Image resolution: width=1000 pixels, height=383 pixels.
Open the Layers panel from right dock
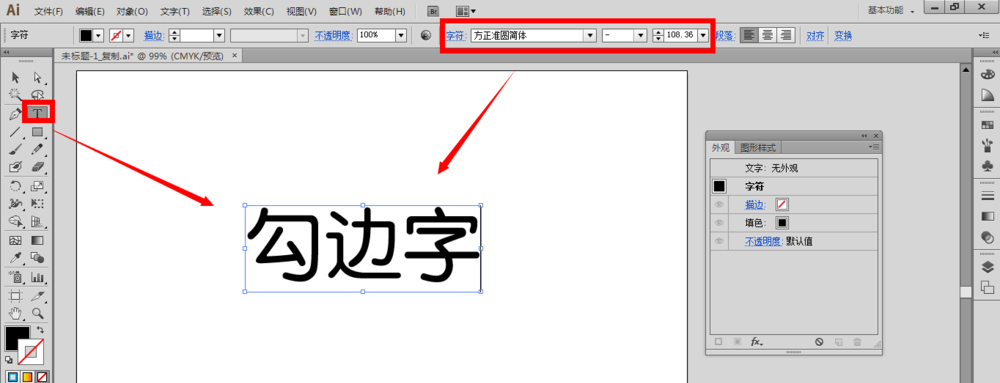coord(987,266)
